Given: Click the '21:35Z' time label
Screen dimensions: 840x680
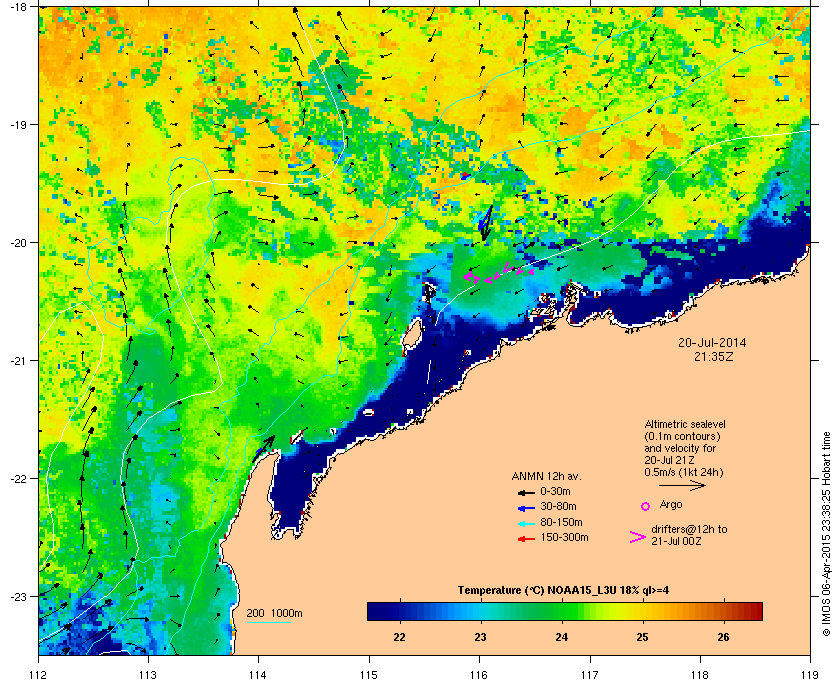Looking at the screenshot, I should (x=714, y=356).
